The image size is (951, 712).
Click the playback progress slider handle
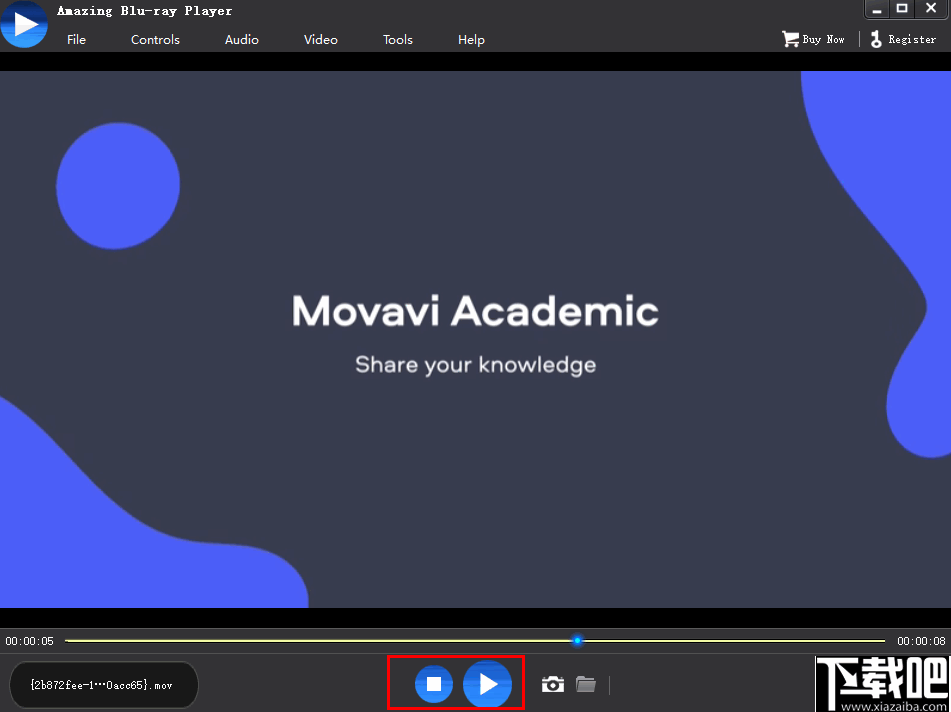(x=577, y=640)
